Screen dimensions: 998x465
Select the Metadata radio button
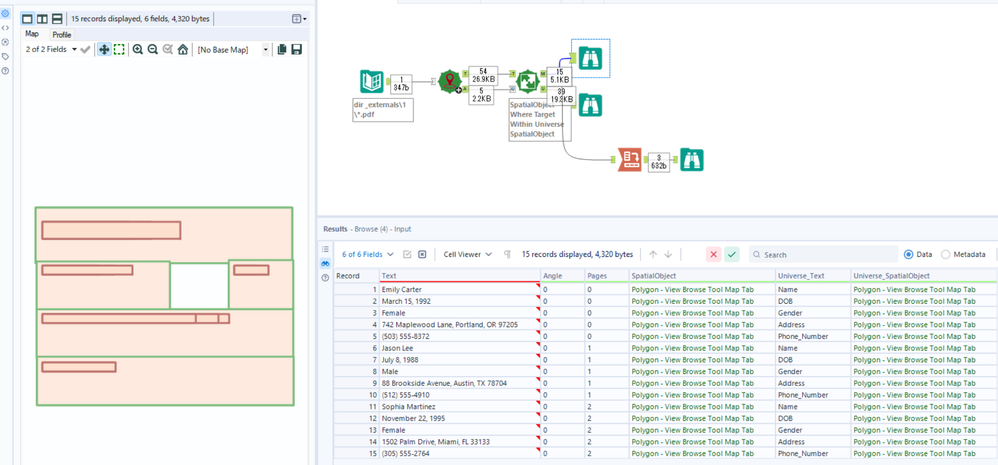946,255
